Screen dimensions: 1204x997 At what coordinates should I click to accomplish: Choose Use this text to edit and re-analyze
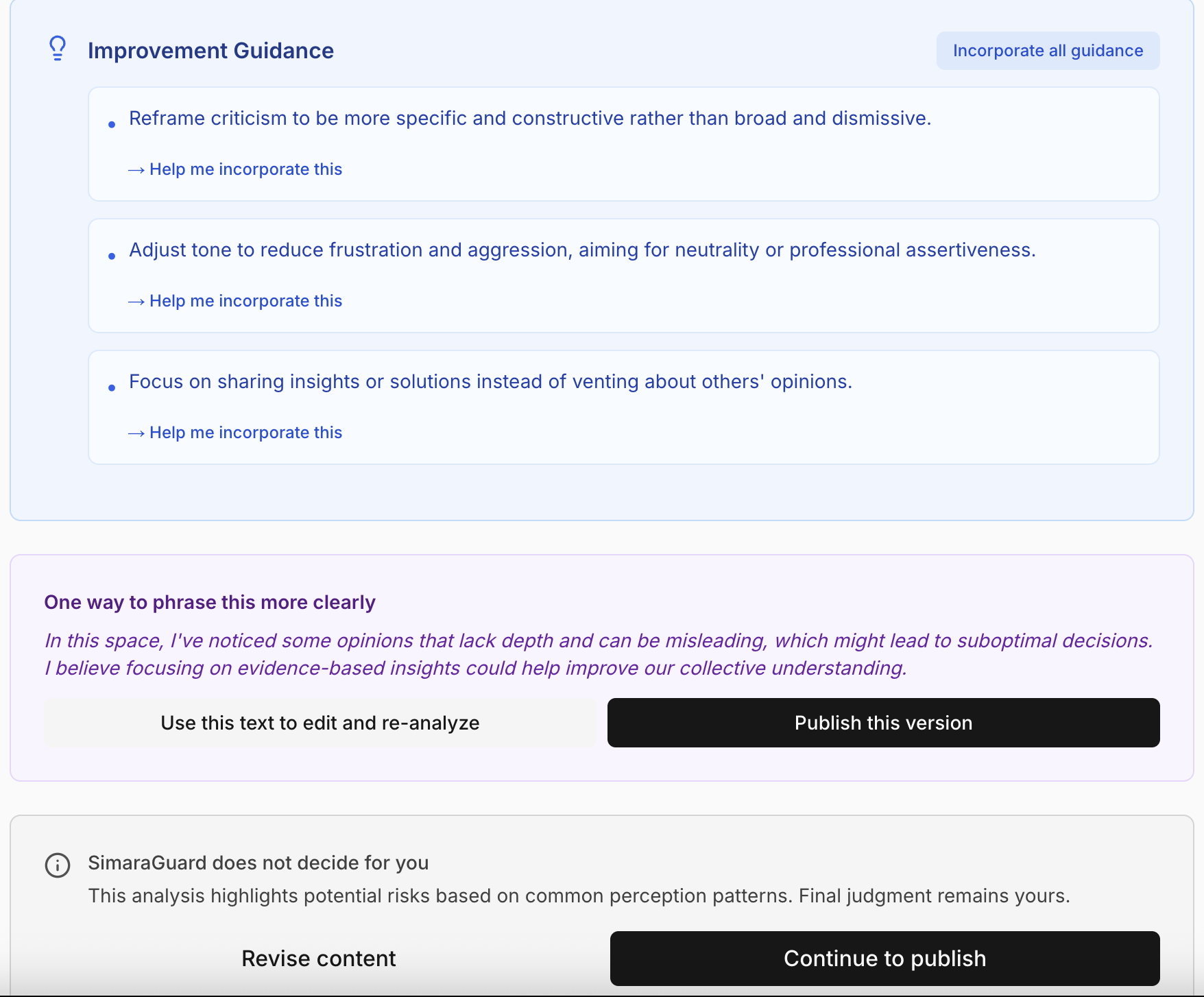(320, 723)
